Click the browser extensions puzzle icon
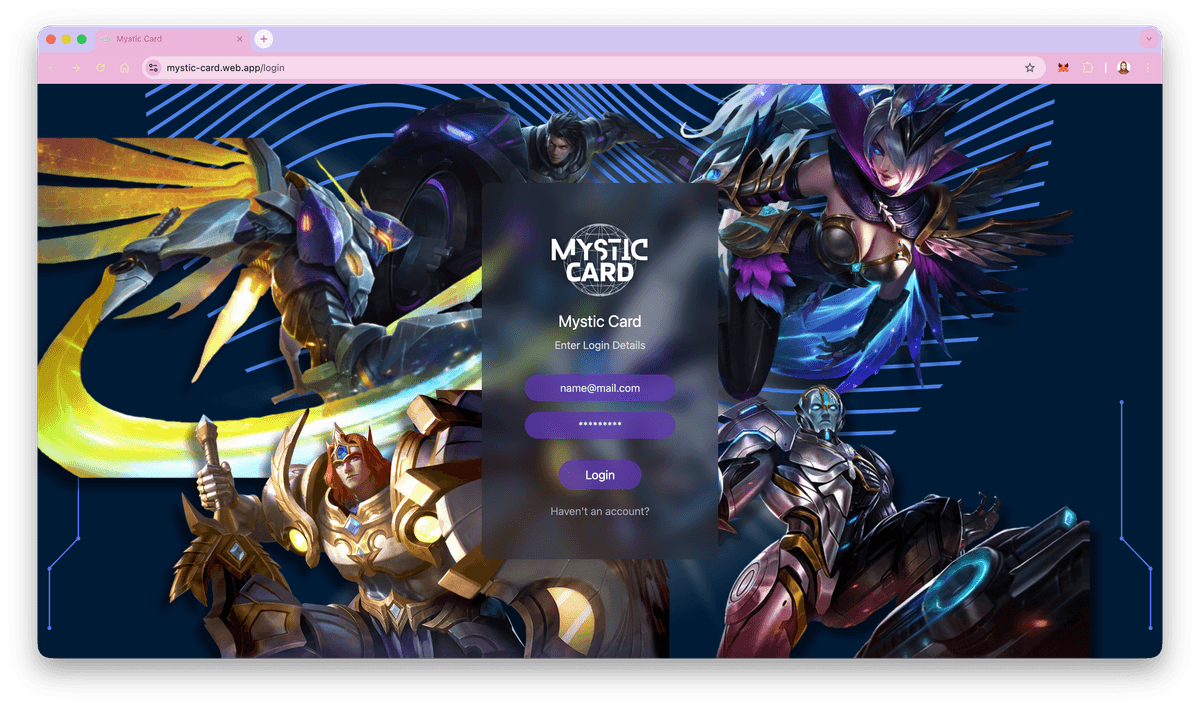This screenshot has height=708, width=1200. point(1089,67)
